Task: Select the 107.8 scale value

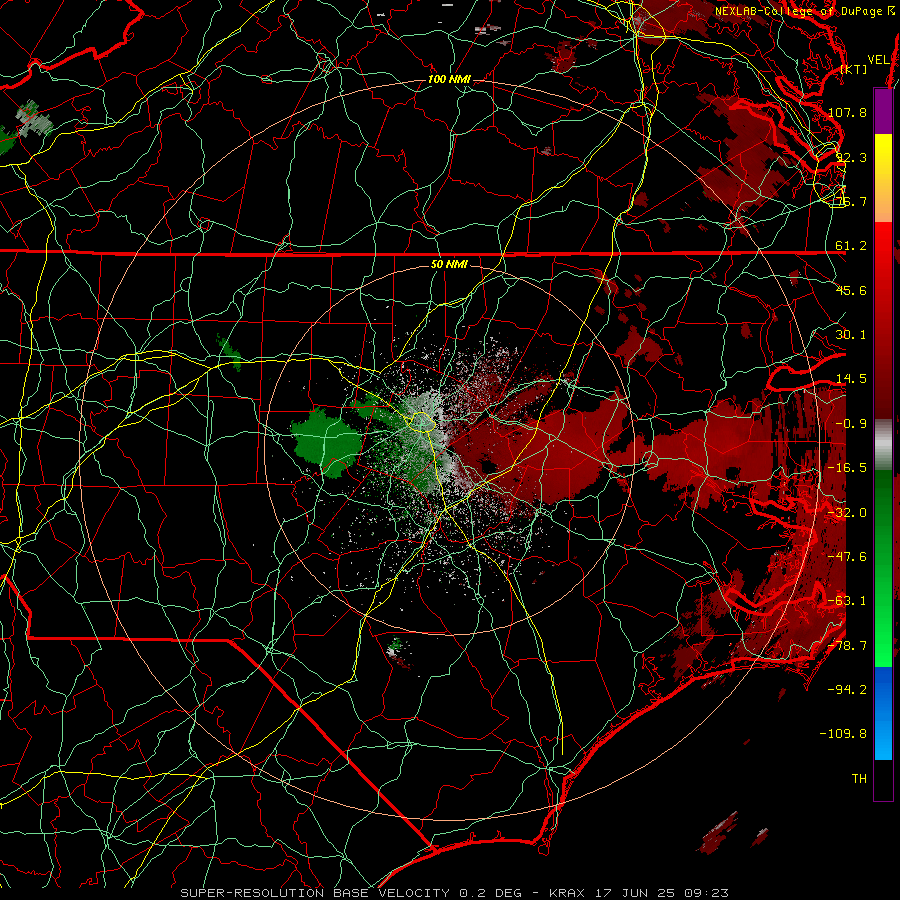Action: [847, 112]
